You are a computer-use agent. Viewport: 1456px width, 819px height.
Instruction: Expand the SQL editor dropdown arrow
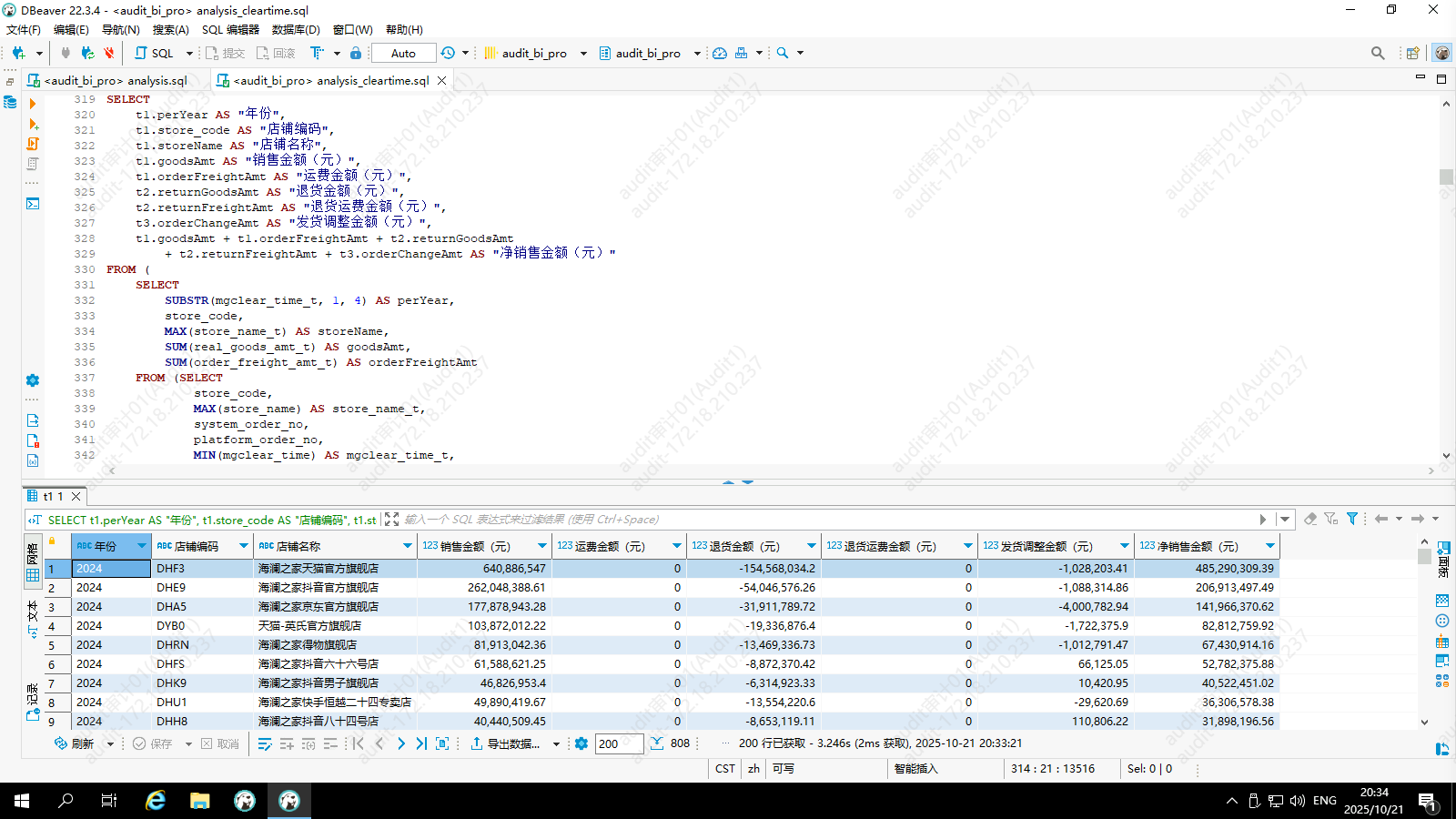click(189, 53)
